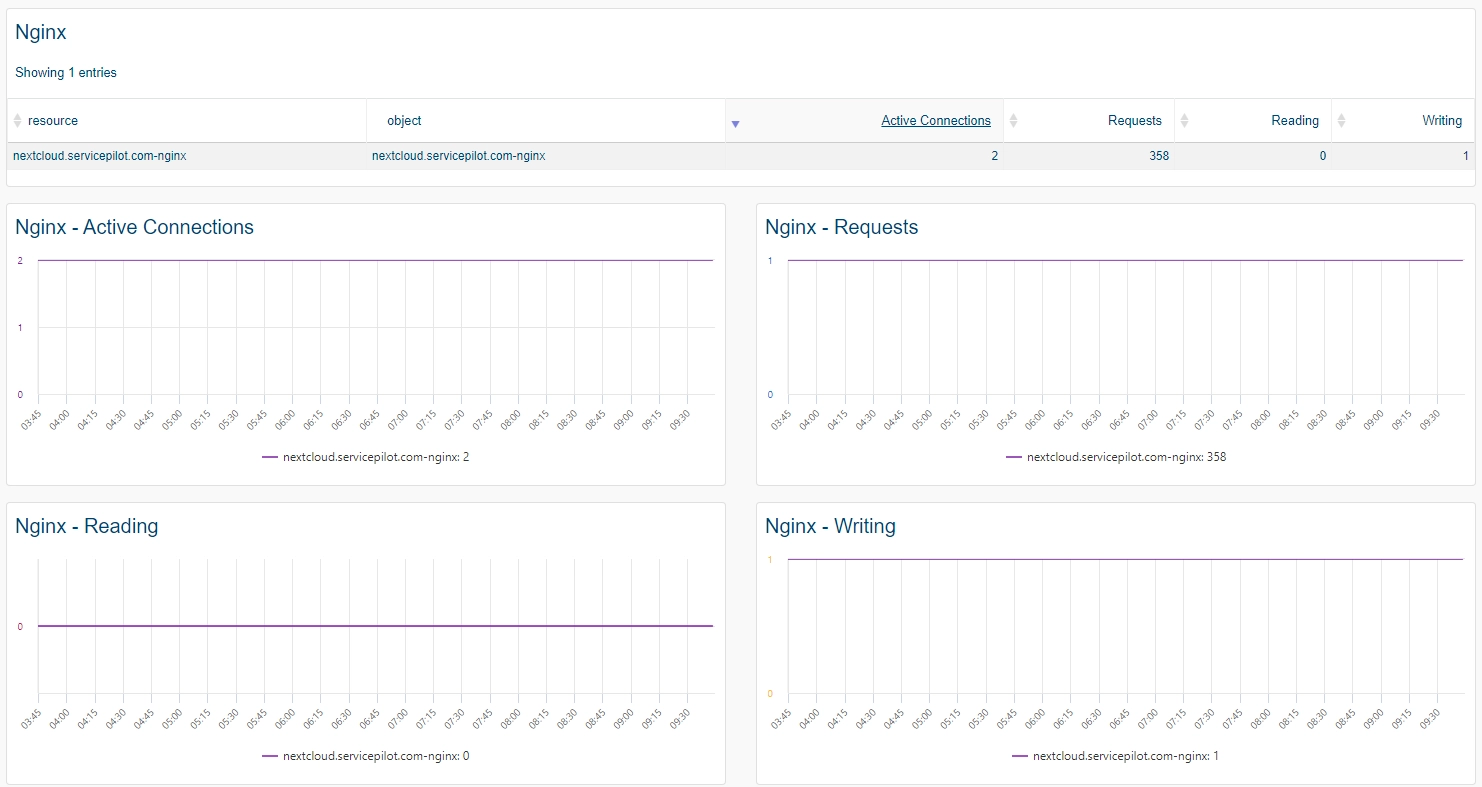Click the Nginx table heading
Screen dimensions: 1482x787
(x=41, y=32)
